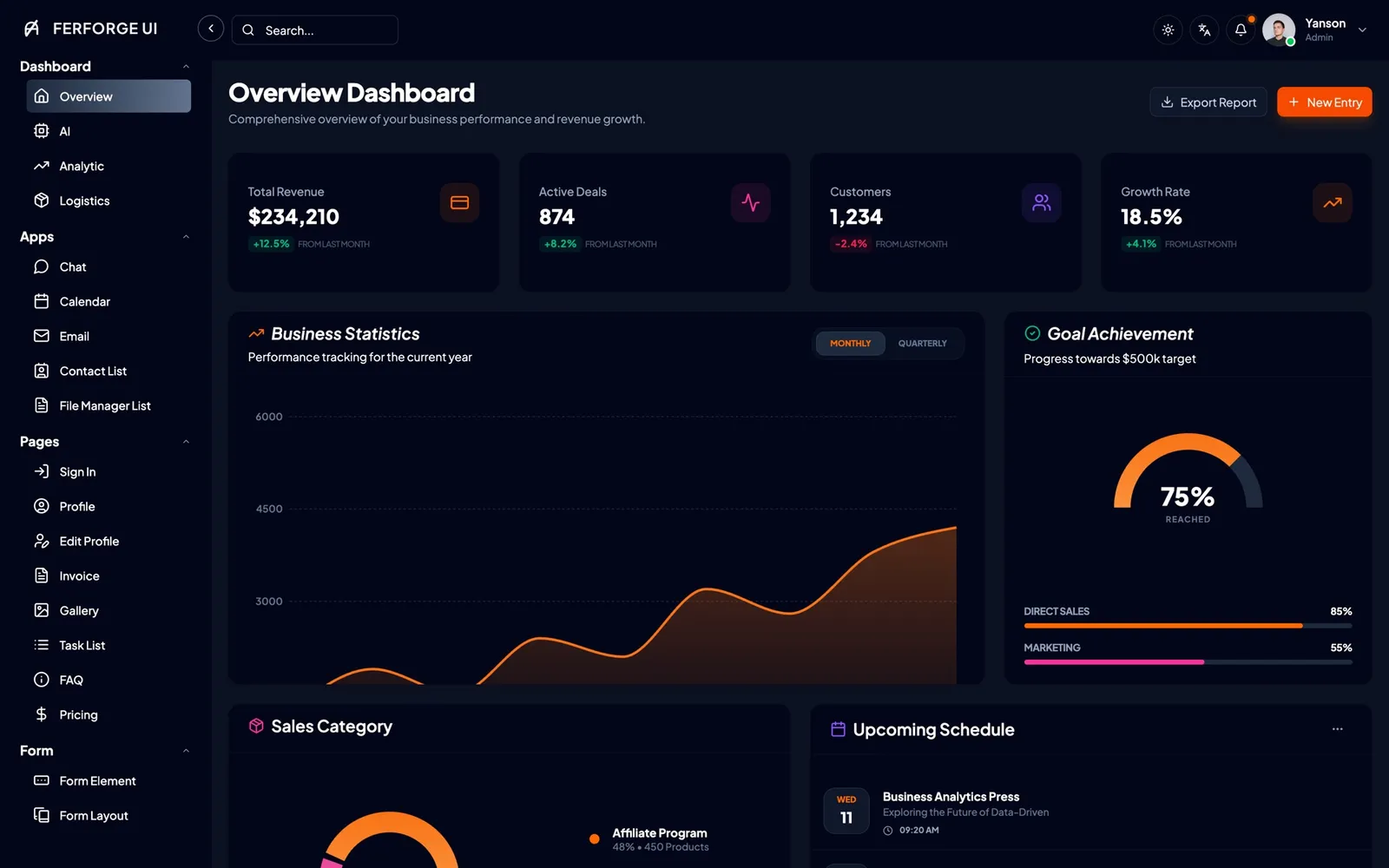Click the Form Layout icon
The height and width of the screenshot is (868, 1389).
tap(41, 815)
